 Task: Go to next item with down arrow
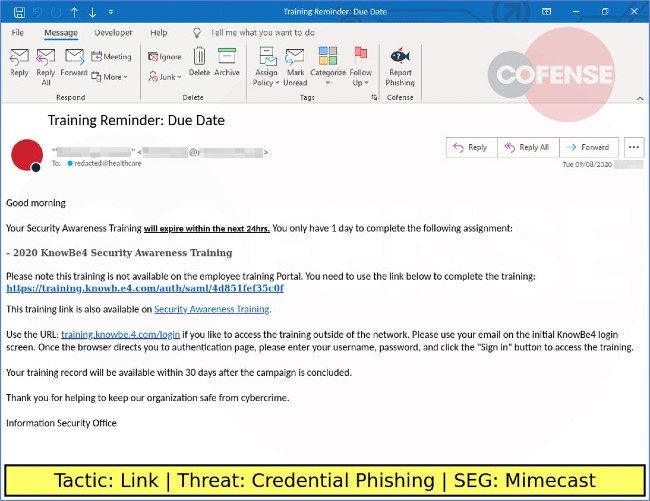[92, 12]
